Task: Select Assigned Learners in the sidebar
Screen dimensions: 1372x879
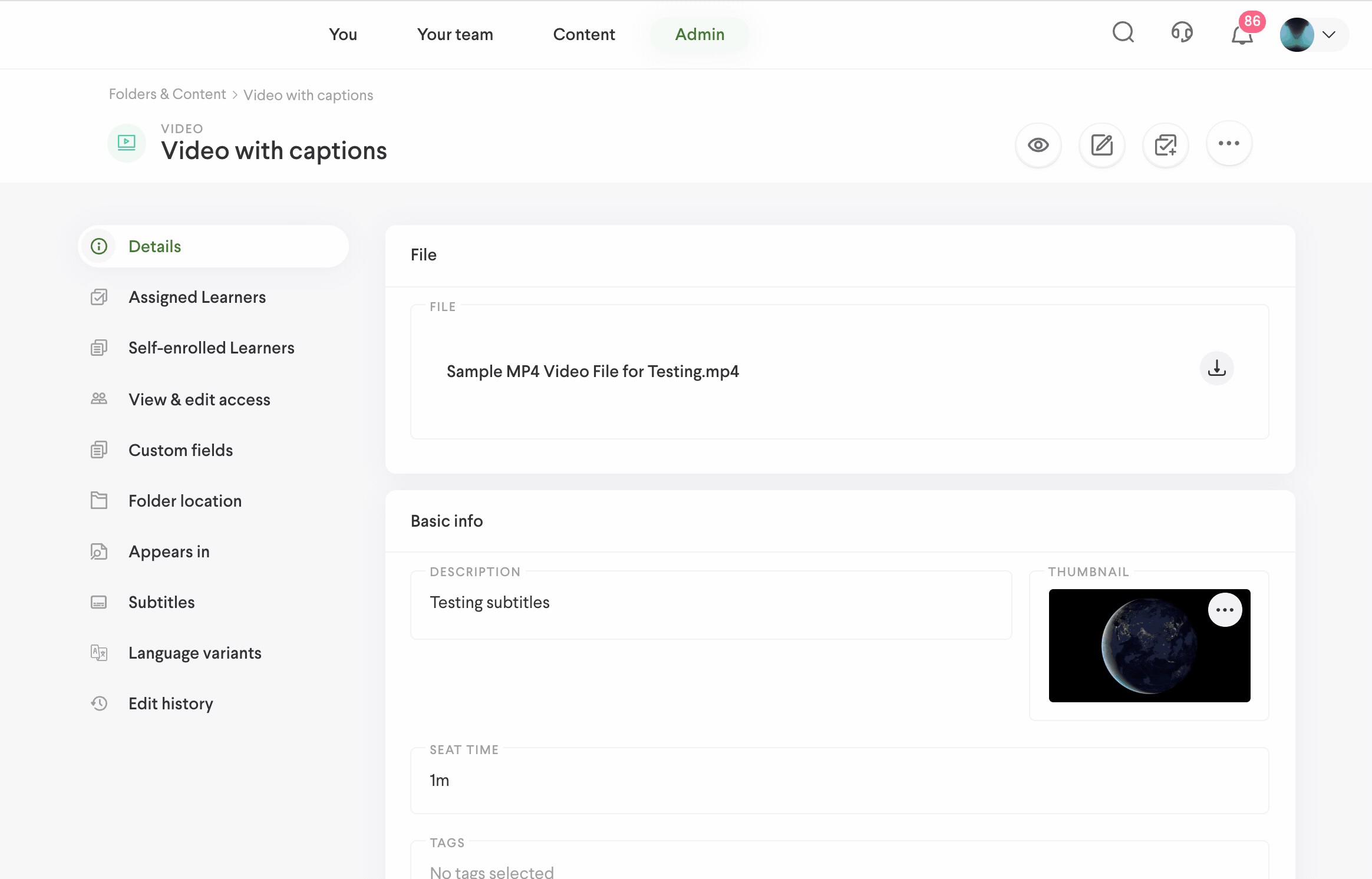Action: [x=197, y=297]
